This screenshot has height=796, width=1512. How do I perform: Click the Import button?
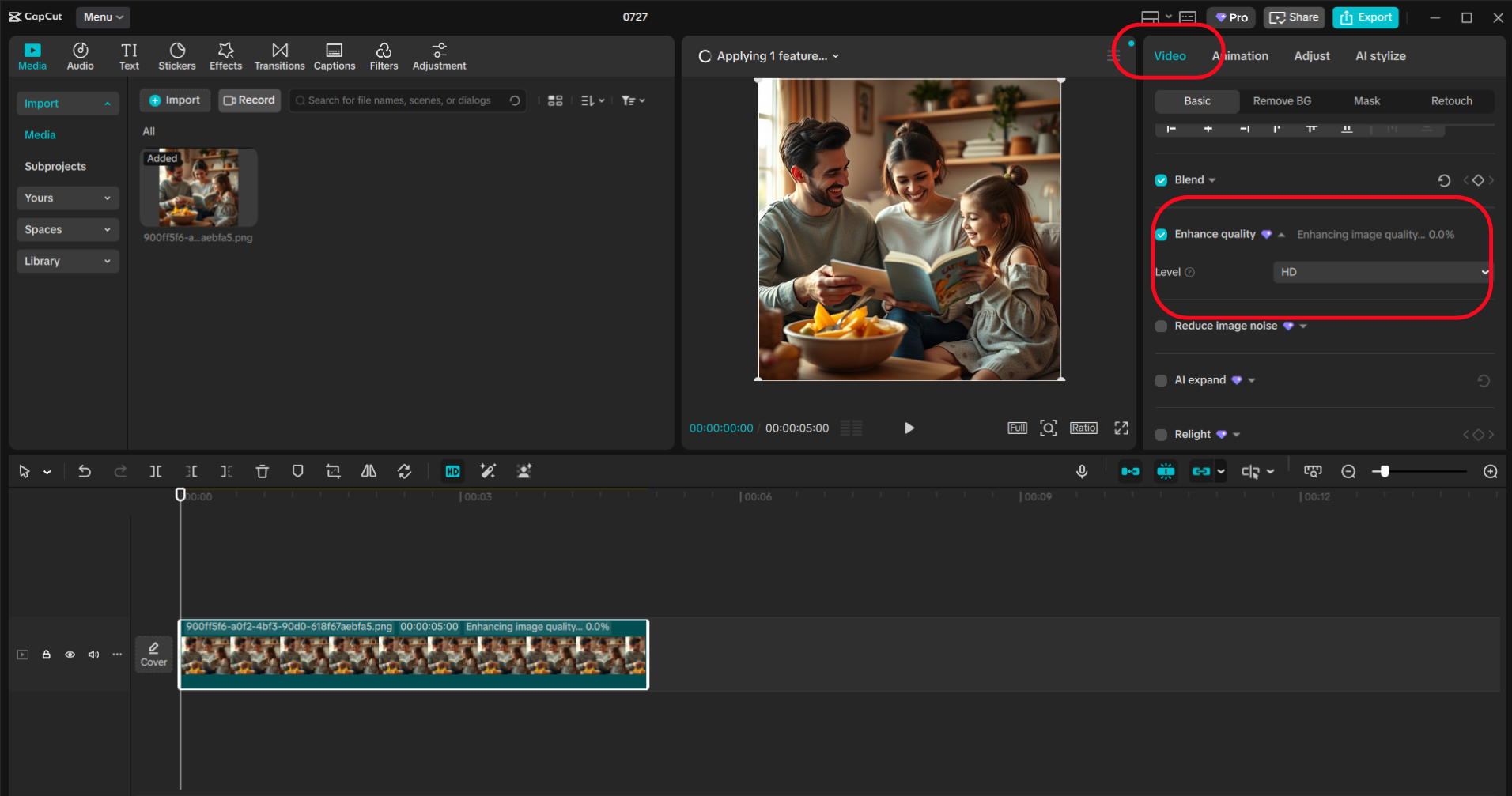175,100
